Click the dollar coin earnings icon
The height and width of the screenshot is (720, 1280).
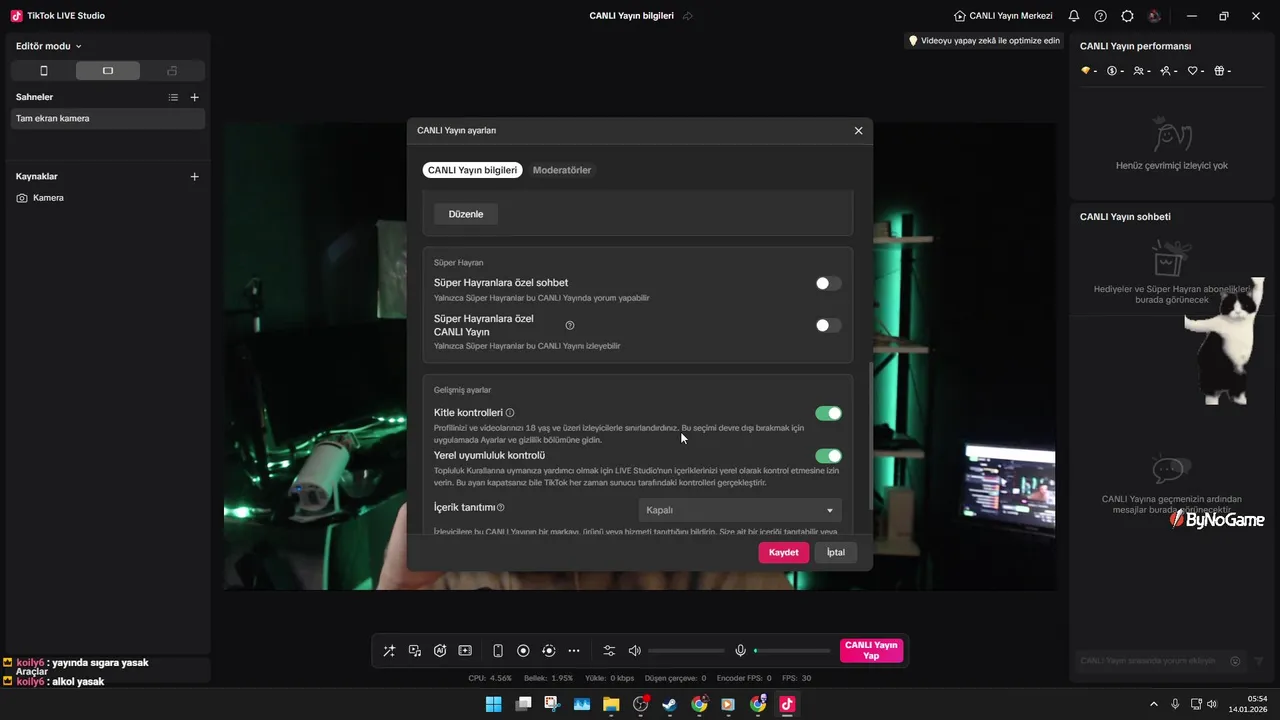1112,71
